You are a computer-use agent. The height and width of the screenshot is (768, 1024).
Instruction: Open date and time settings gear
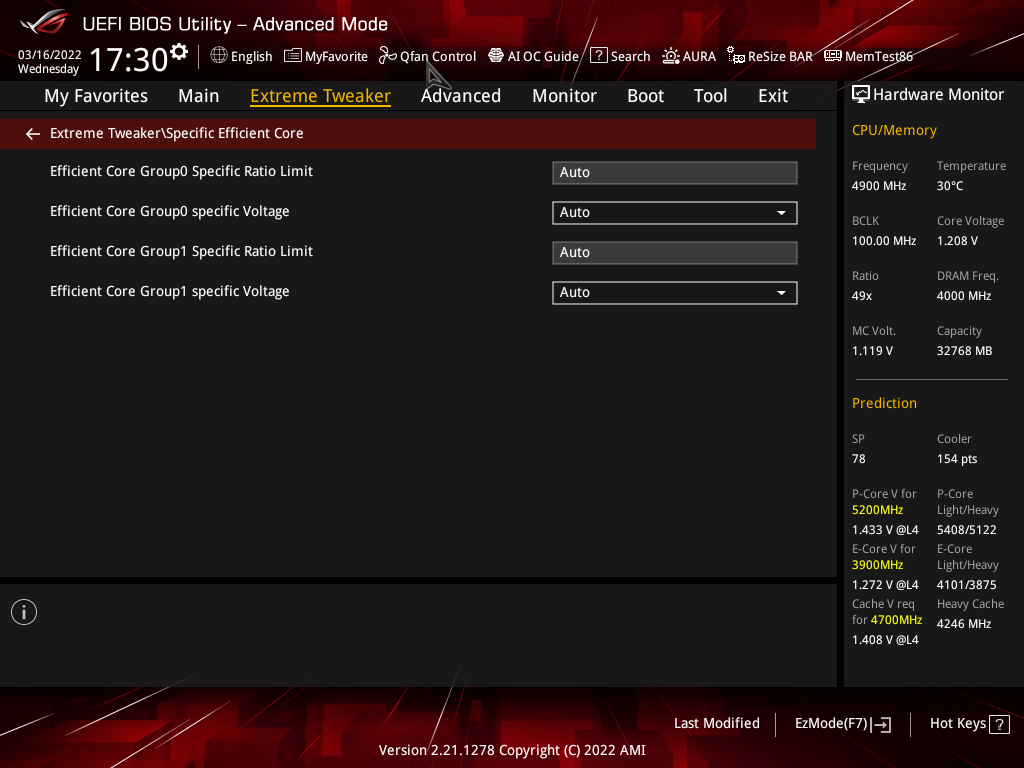click(x=179, y=52)
